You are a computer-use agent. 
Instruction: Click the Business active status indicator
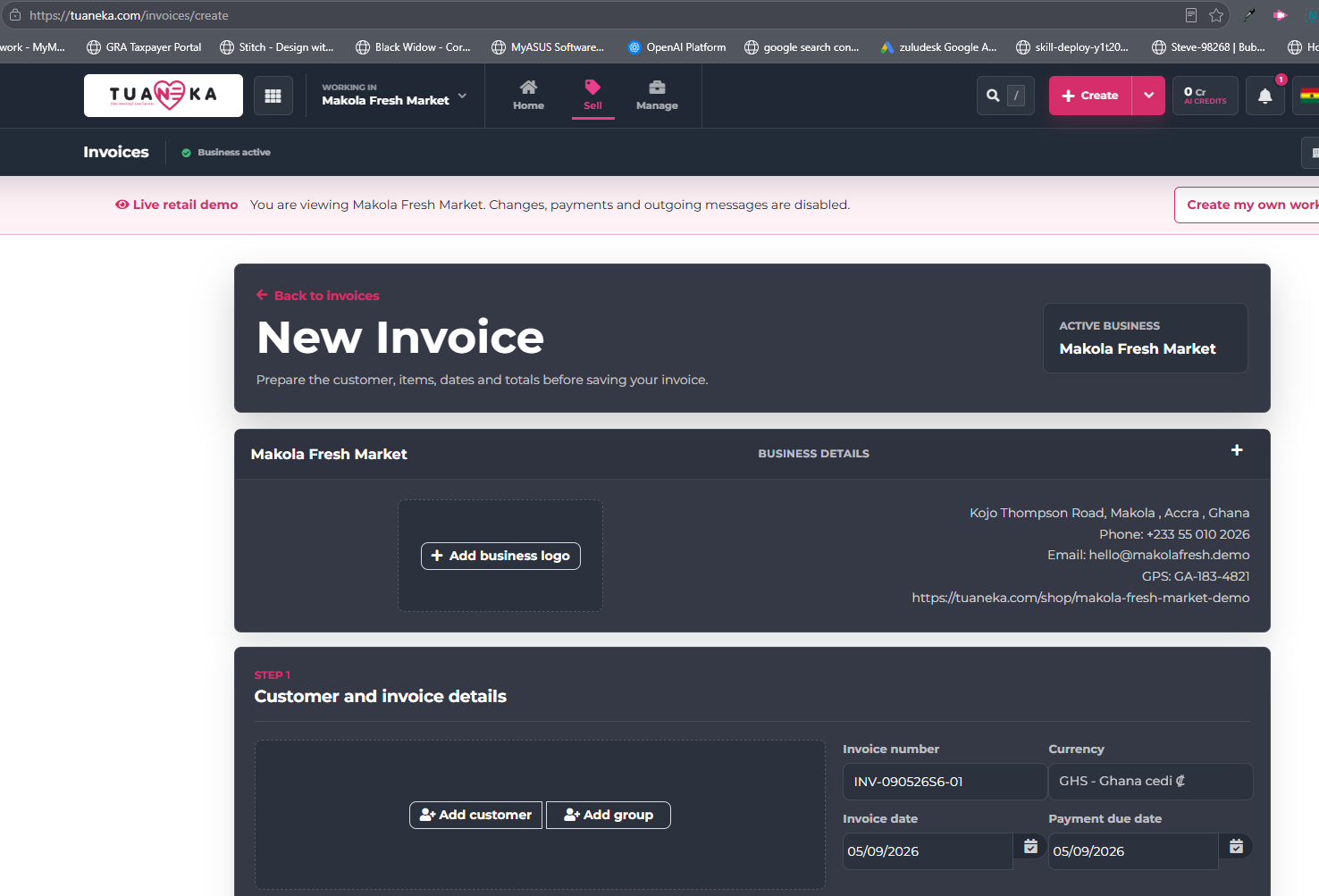[x=226, y=153]
